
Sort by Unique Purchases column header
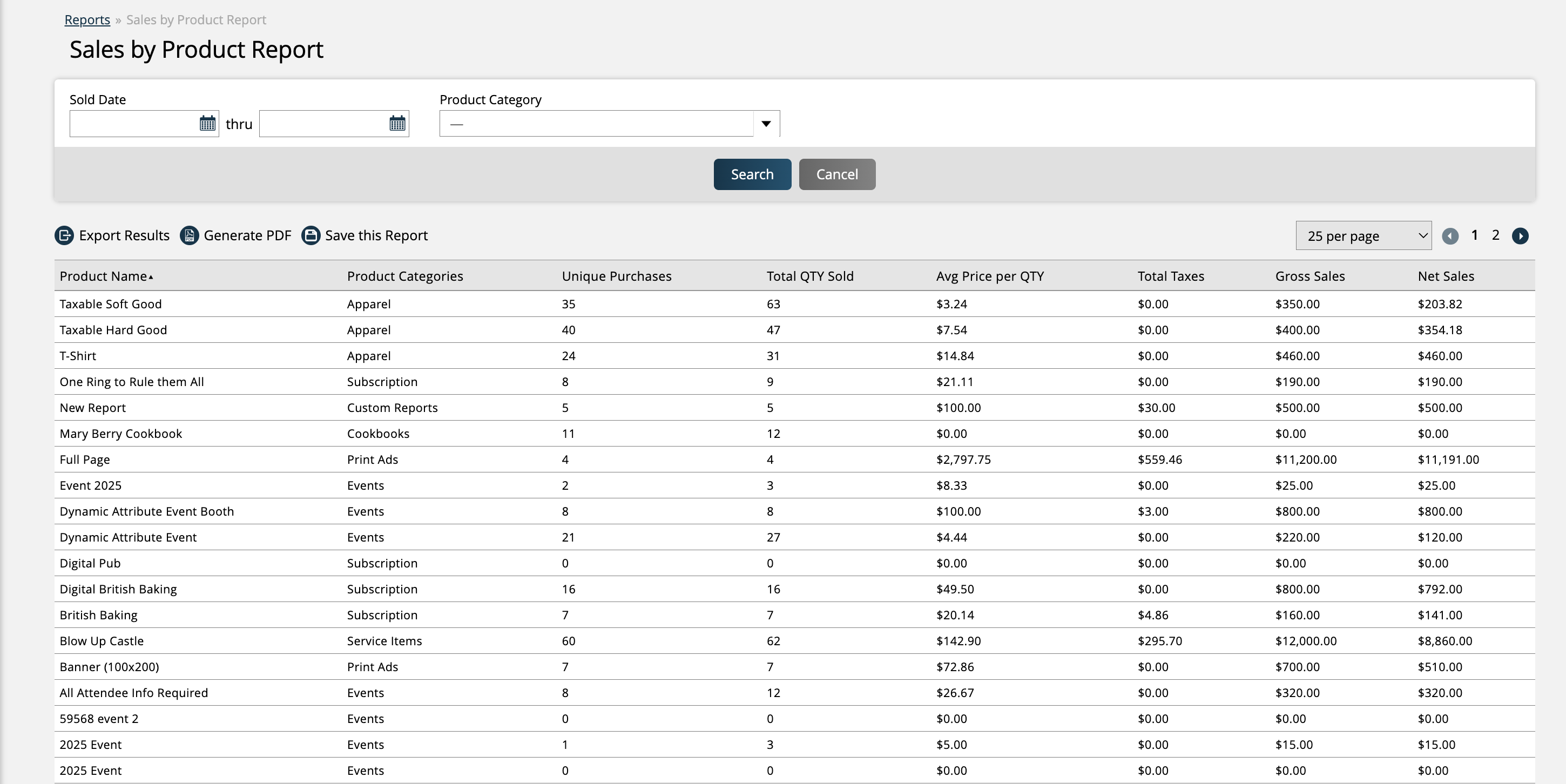(x=616, y=276)
